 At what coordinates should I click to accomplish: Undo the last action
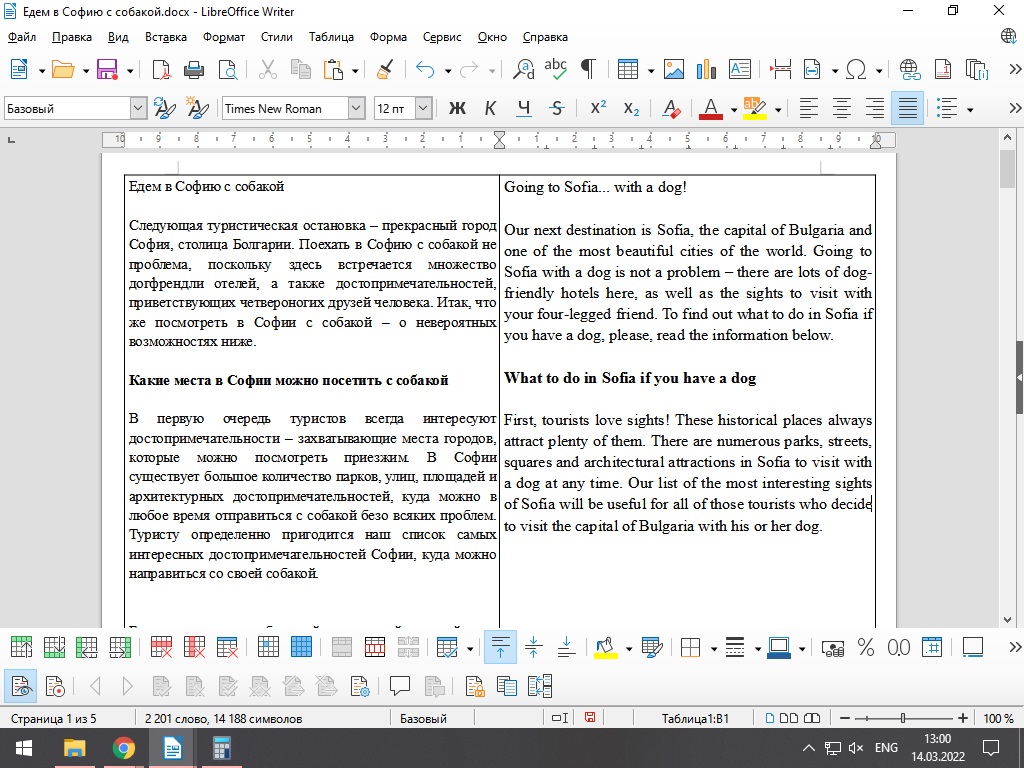click(x=425, y=69)
